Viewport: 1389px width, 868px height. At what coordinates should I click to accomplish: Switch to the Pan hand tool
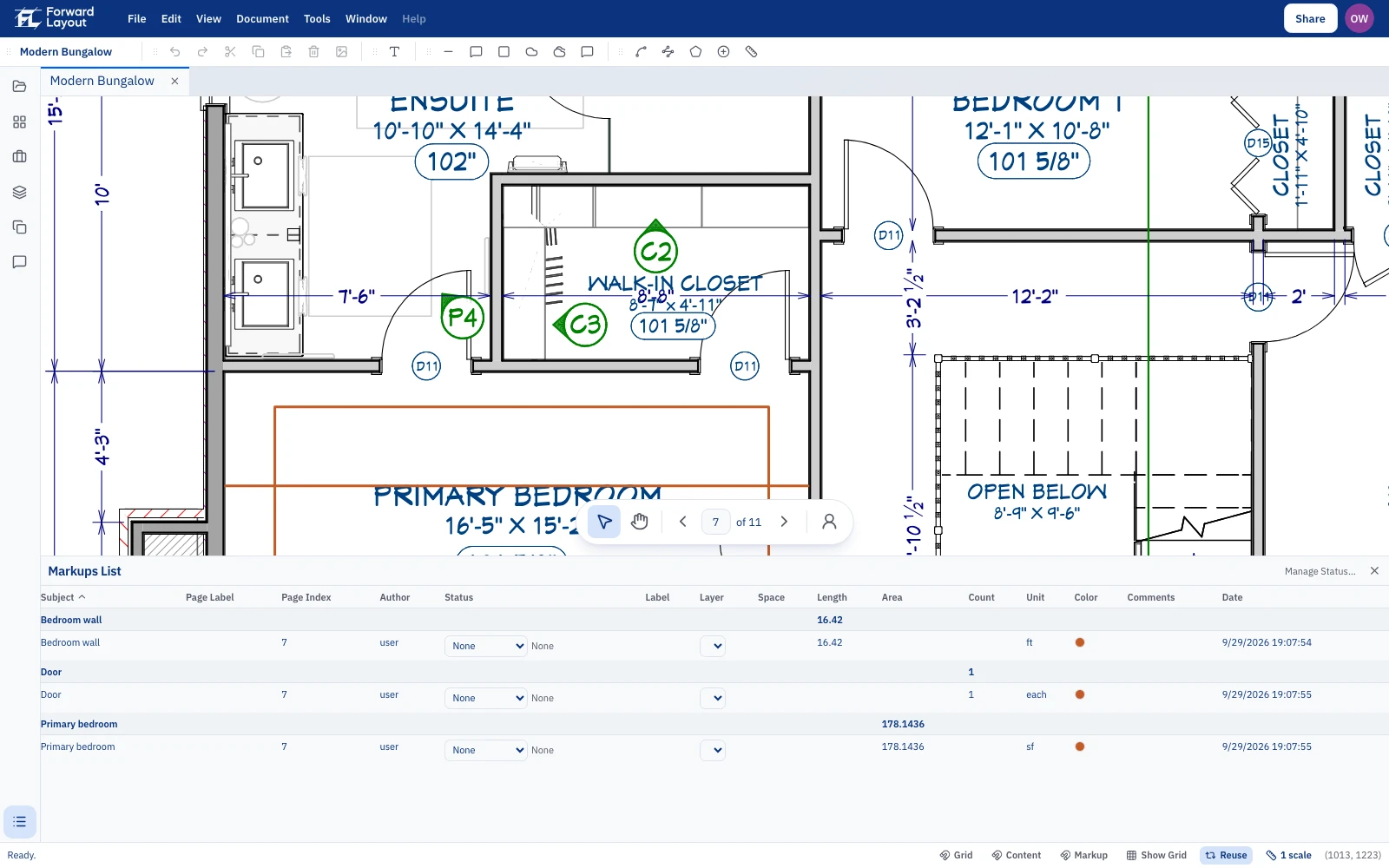[x=640, y=522]
